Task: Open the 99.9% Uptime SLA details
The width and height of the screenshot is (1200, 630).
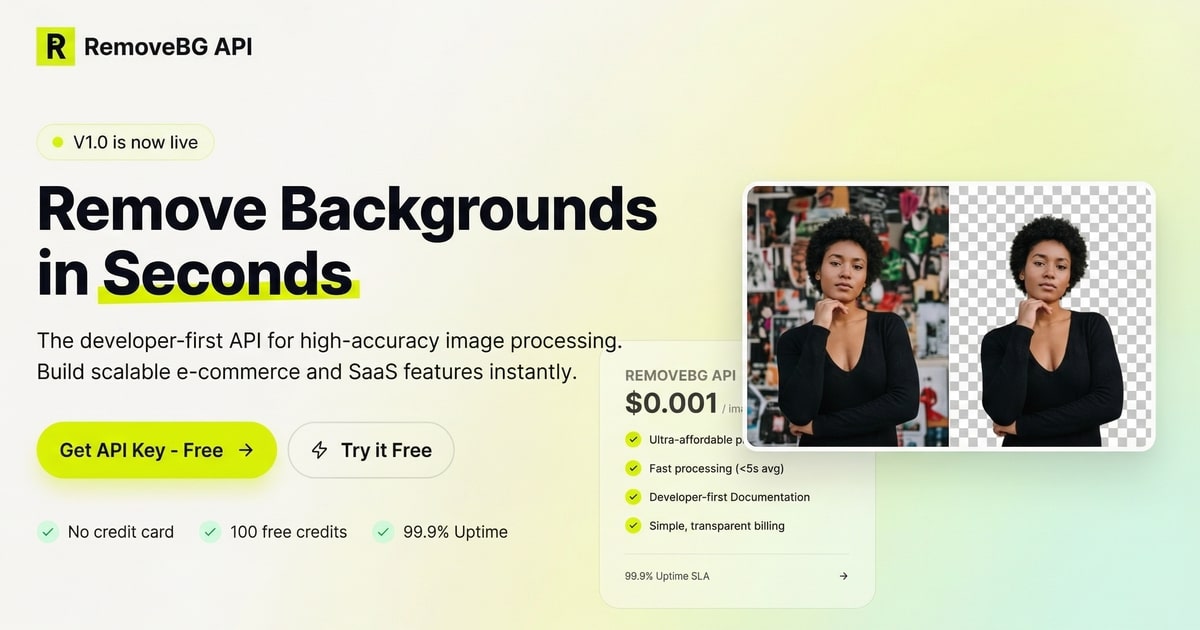Action: click(667, 576)
